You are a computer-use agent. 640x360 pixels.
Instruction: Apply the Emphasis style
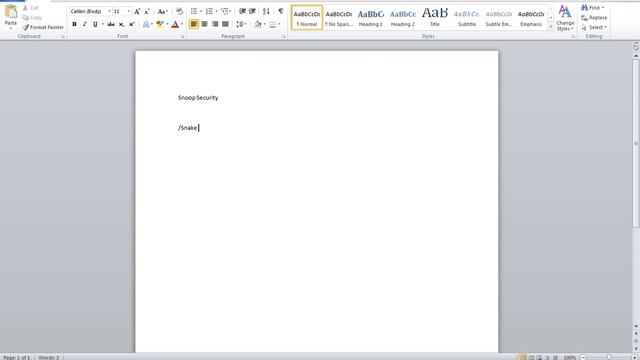[531, 18]
